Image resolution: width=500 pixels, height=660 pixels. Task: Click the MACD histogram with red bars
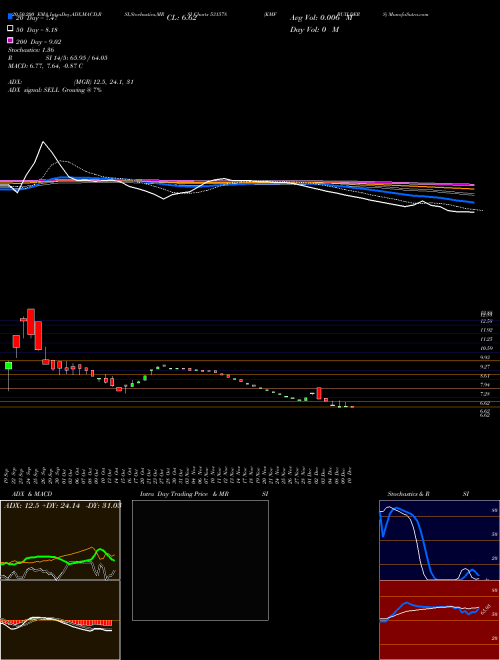pos(60,620)
